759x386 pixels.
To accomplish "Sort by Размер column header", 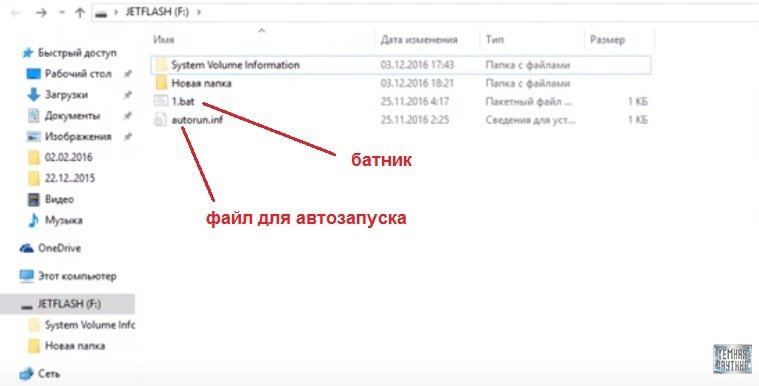I will pyautogui.click(x=607, y=40).
